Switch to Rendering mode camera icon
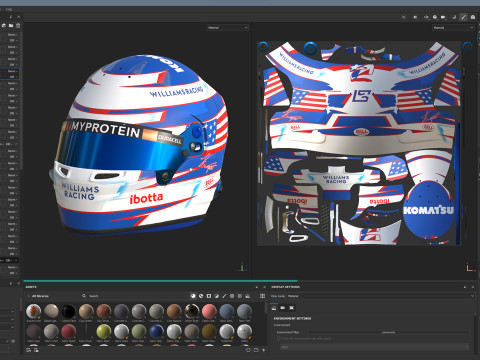 473,17
